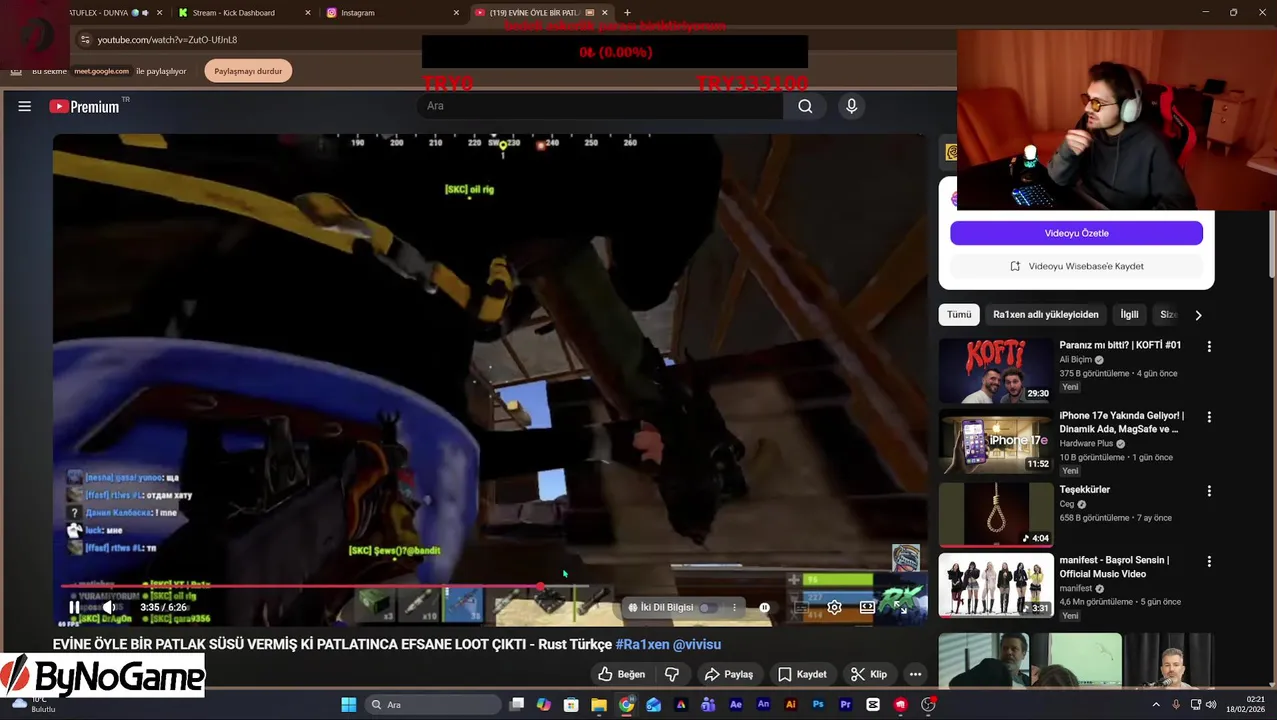
Task: Open Adobe Animate from taskbar
Action: click(763, 705)
